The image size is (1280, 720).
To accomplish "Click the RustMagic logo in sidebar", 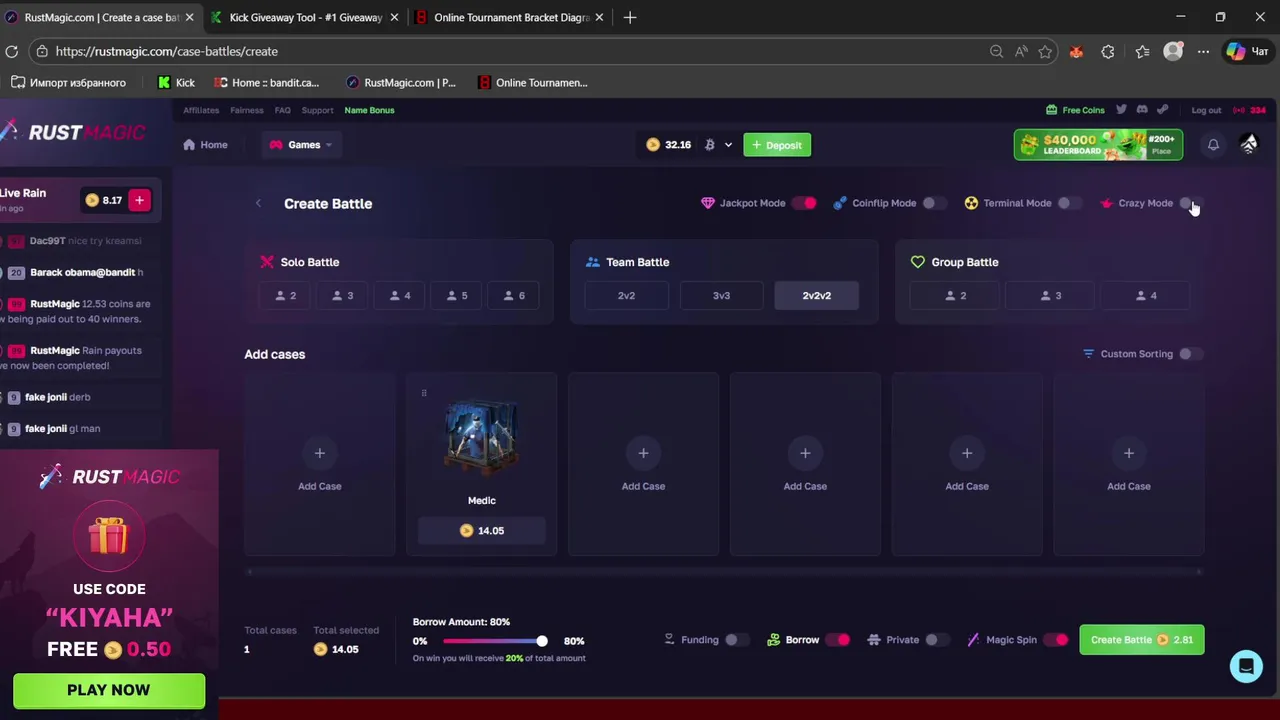I will point(73,132).
